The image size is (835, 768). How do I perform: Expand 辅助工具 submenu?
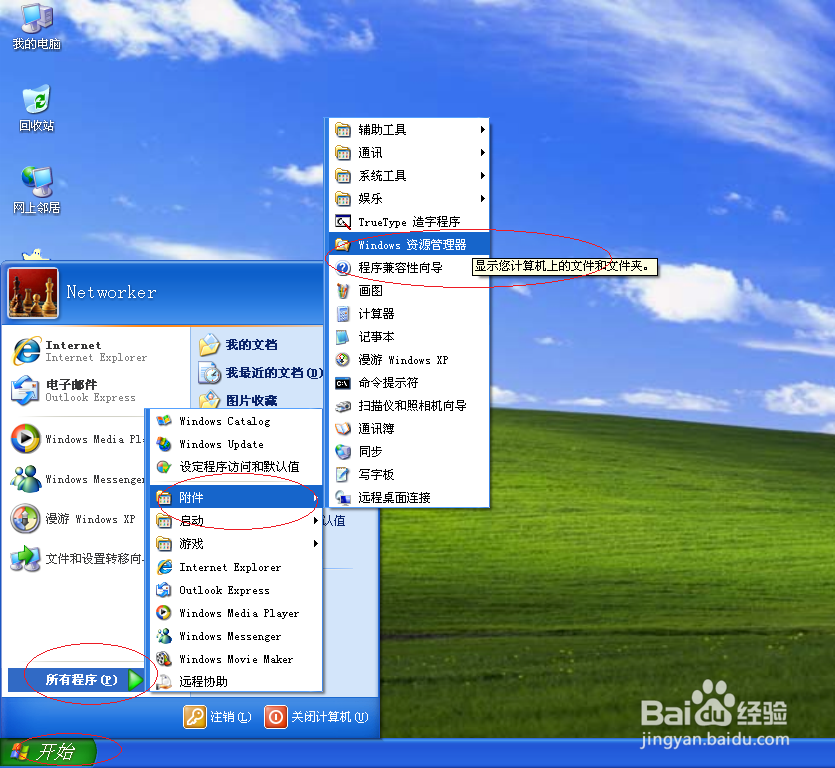pyautogui.click(x=409, y=129)
